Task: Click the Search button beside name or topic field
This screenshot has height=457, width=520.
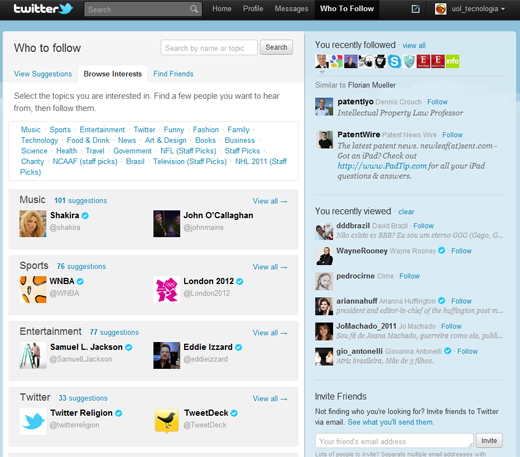Action: (276, 47)
